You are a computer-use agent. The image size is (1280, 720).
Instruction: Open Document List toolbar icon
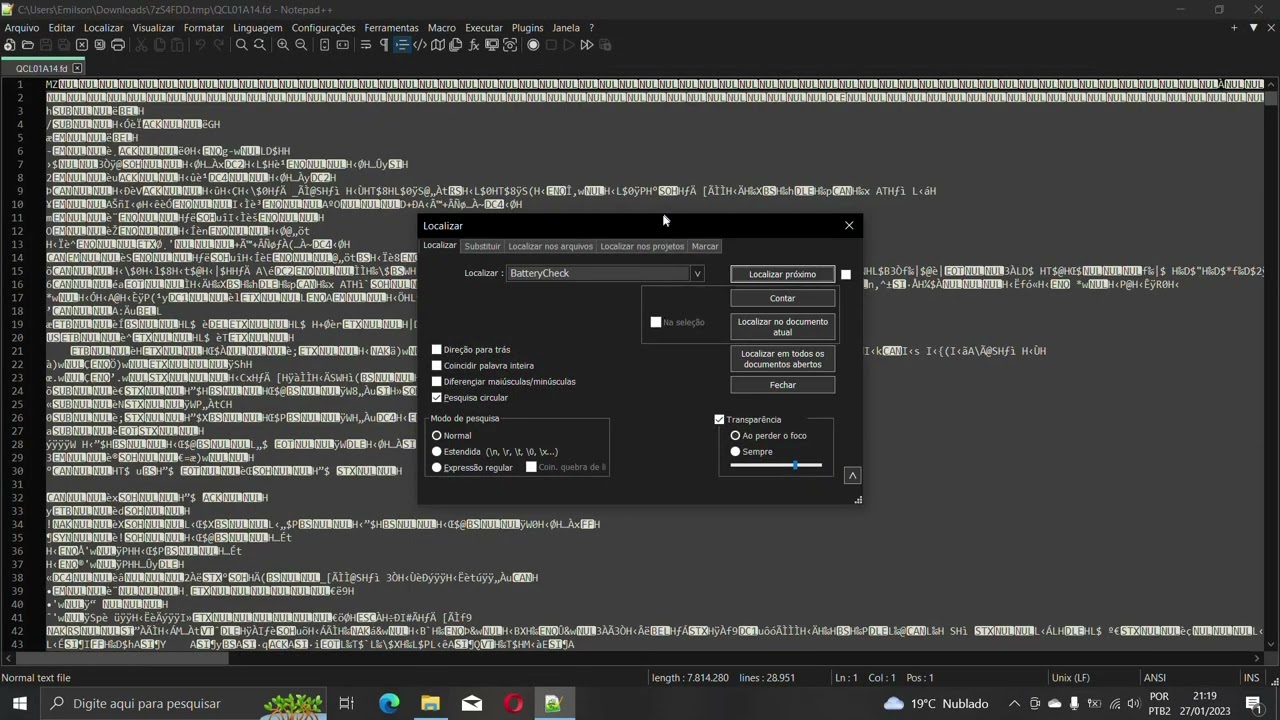[x=456, y=45]
